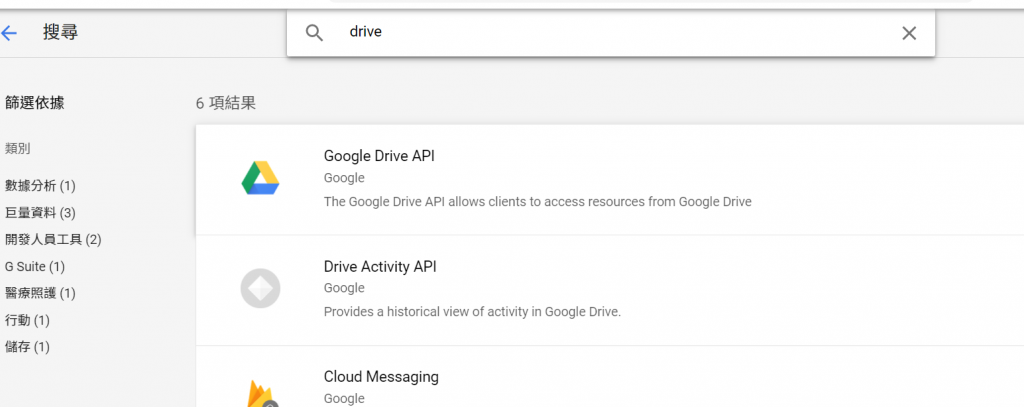The image size is (1024, 407).
Task: Open the Drive Activity API title
Action: coord(380,267)
